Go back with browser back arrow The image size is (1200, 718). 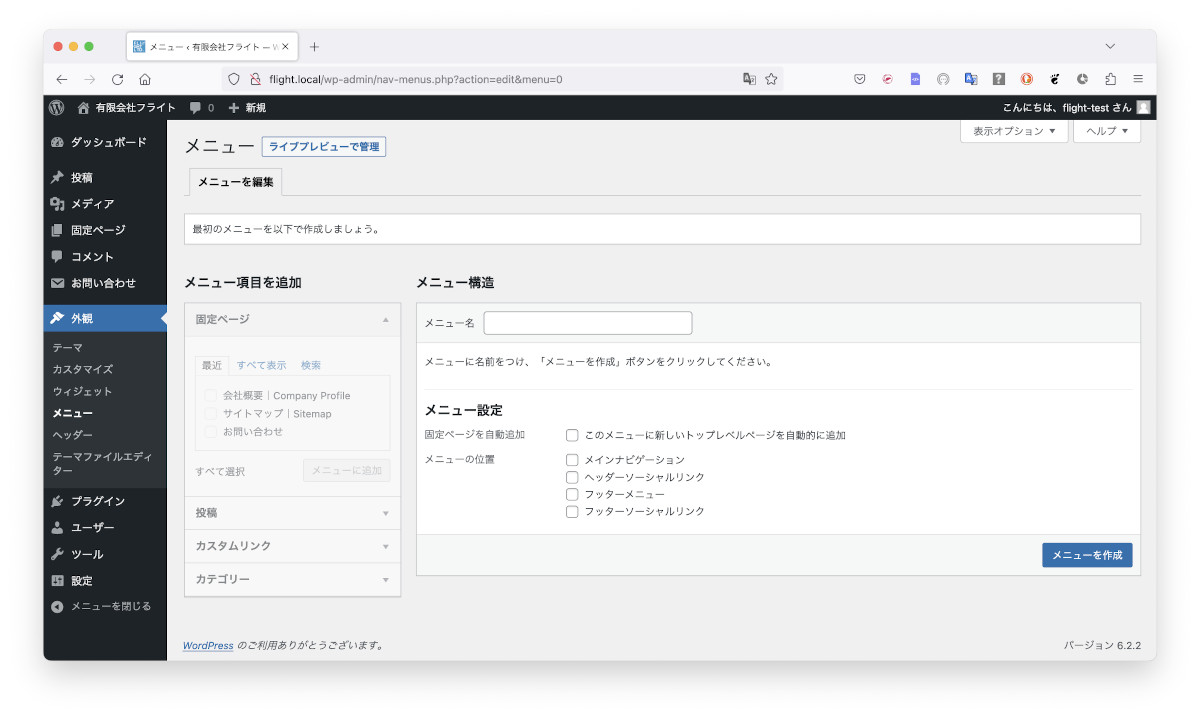[62, 79]
